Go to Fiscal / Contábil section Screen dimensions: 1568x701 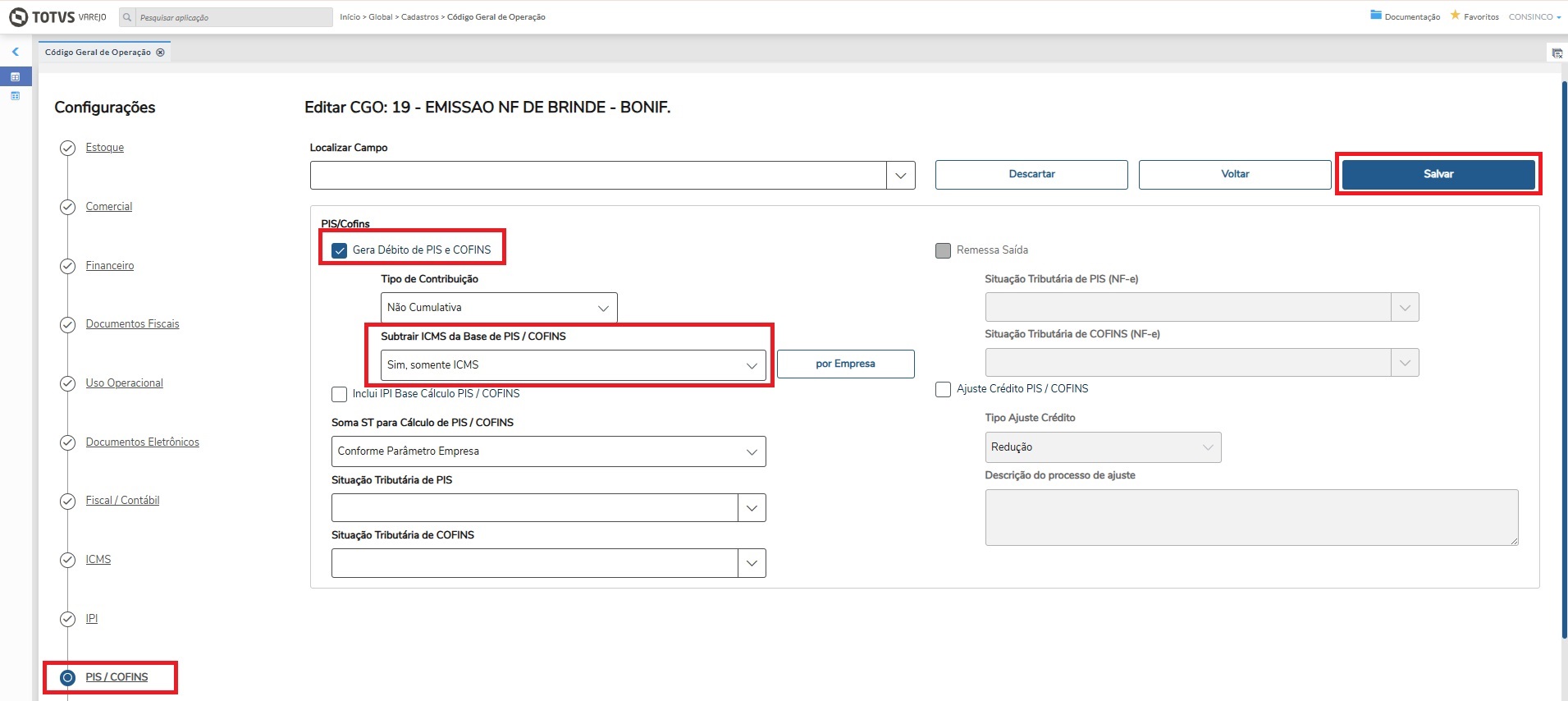[x=122, y=501]
